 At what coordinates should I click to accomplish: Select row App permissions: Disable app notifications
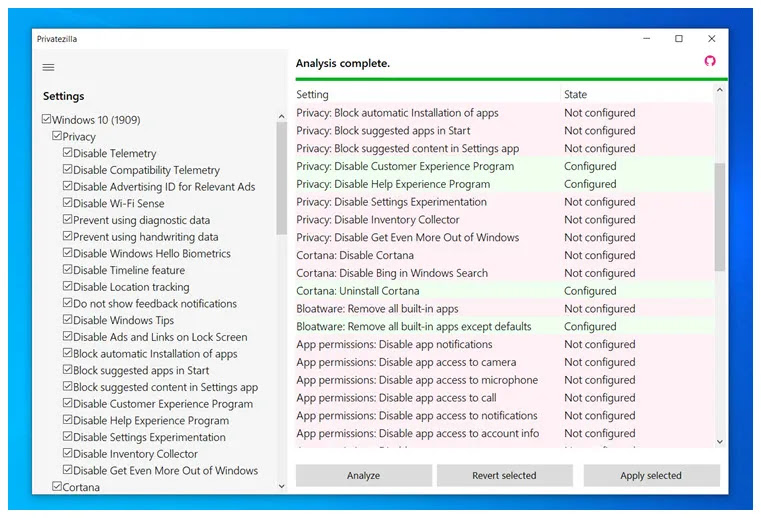point(505,344)
